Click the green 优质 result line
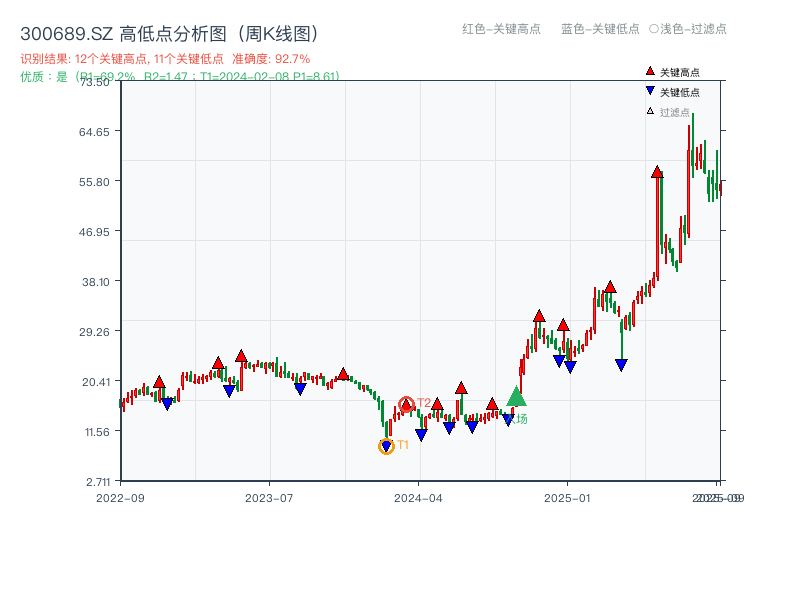Viewport: 800px width, 600px height. pos(180,77)
